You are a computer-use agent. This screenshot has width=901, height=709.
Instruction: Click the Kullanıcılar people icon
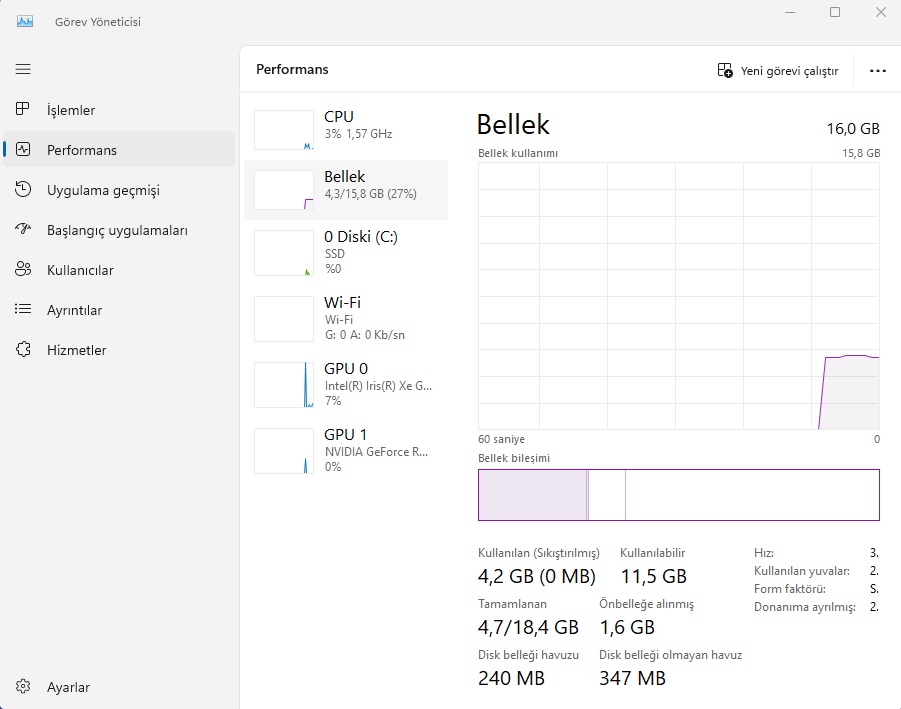tap(23, 269)
